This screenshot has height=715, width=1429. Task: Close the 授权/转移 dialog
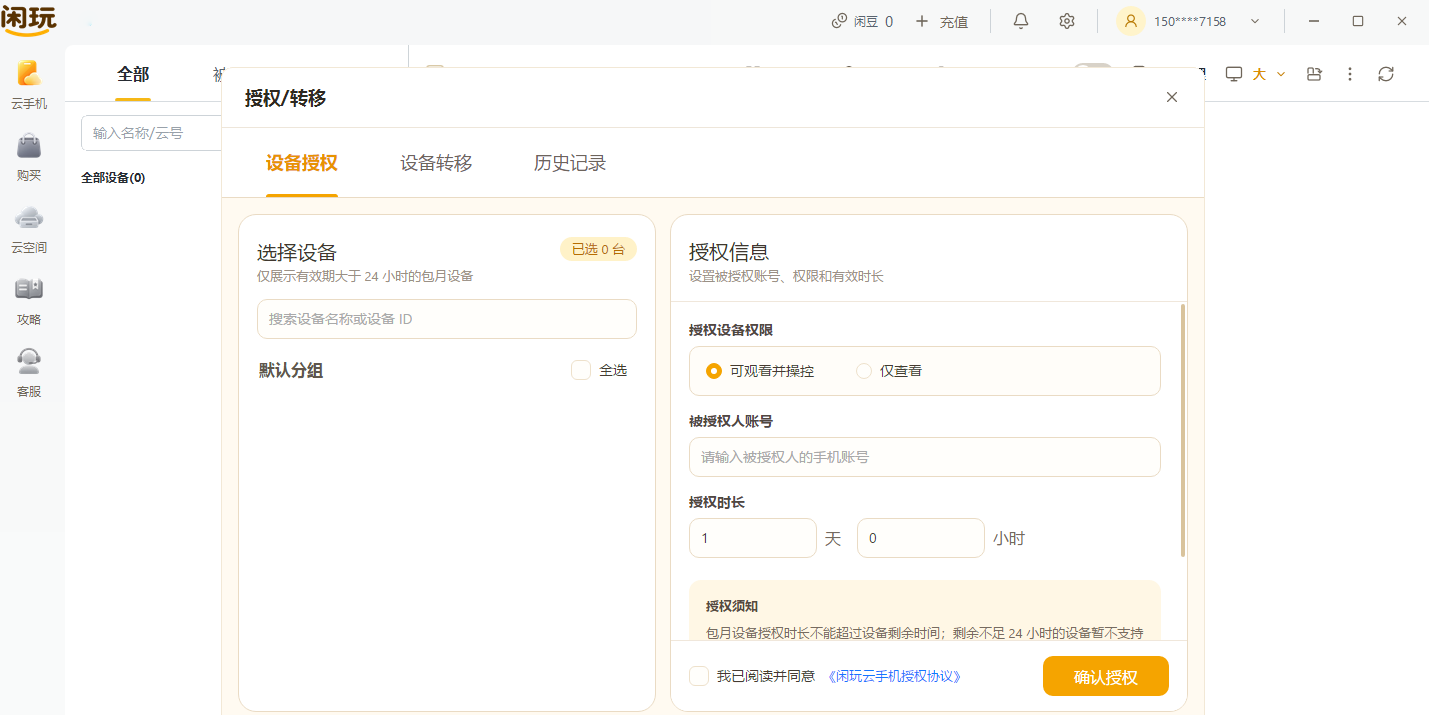pos(1172,97)
